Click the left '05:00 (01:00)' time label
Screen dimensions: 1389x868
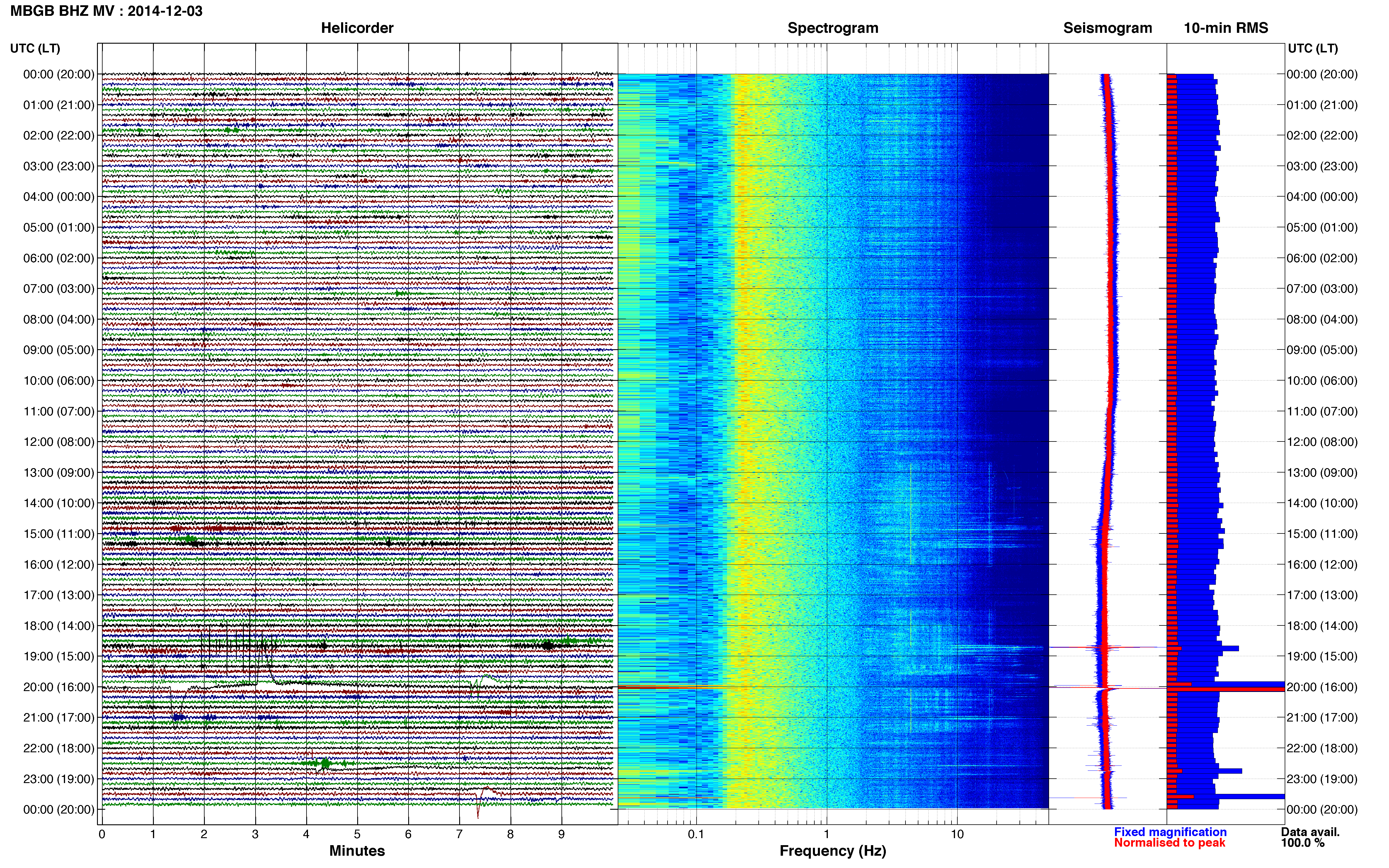pos(59,227)
